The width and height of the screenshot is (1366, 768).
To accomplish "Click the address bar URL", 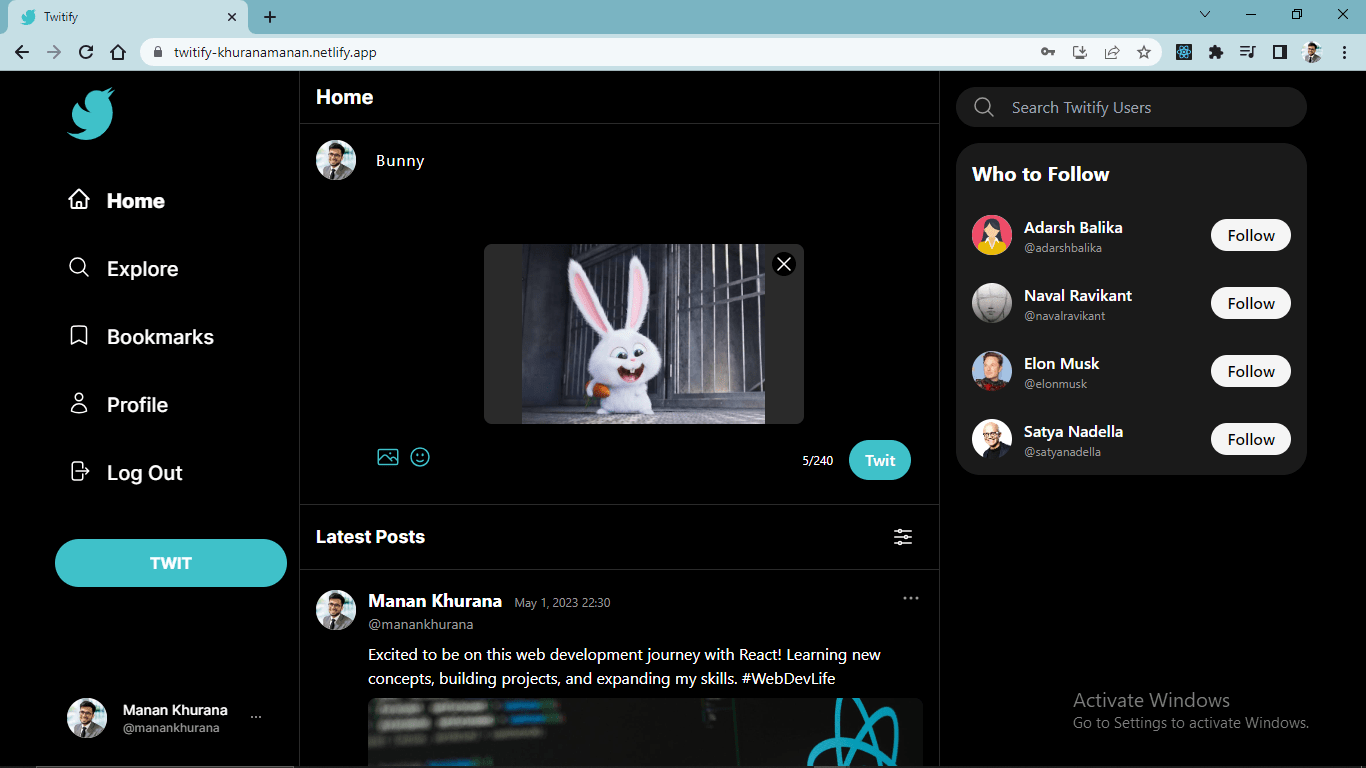I will click(275, 52).
